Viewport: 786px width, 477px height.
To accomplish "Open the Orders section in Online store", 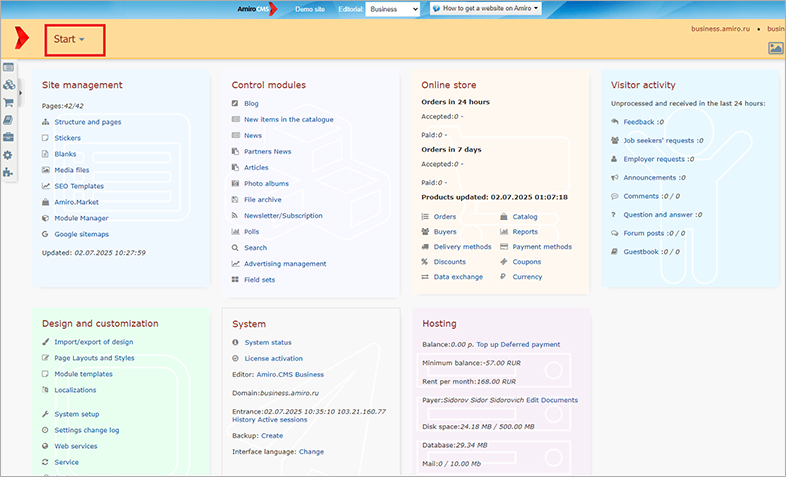I will click(x=445, y=217).
